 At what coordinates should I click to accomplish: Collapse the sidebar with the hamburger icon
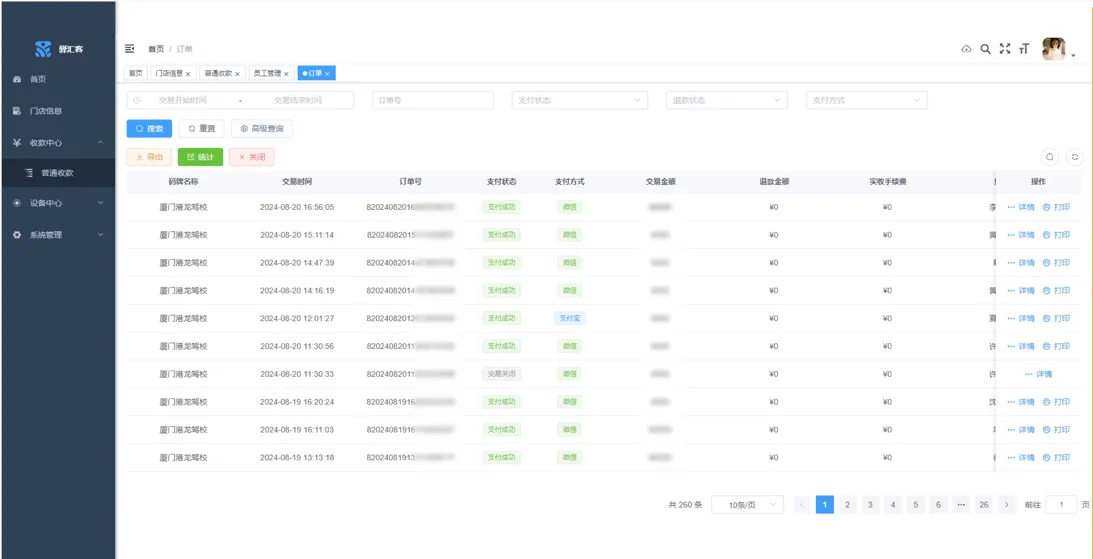(130, 48)
